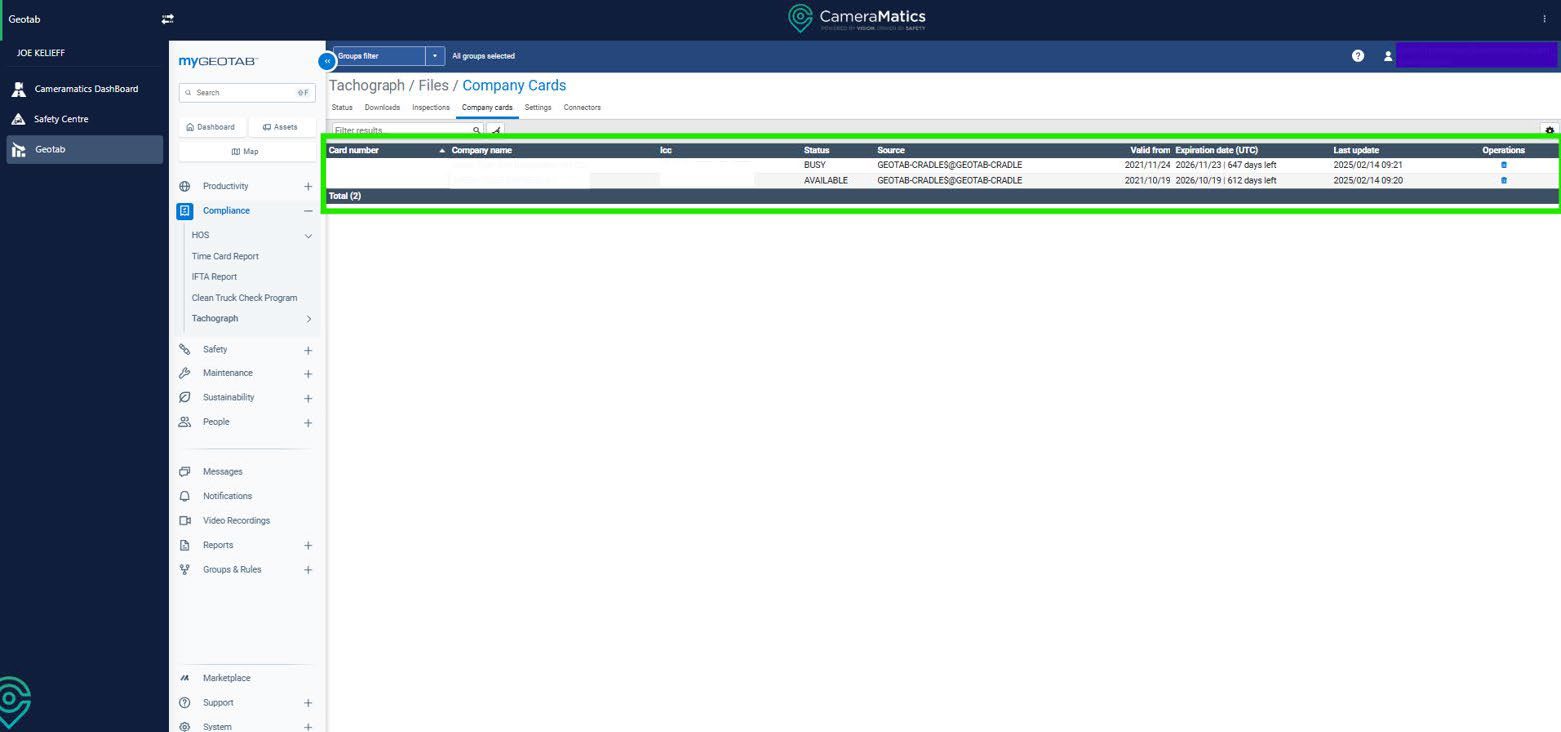
Task: Open the Groups filter dropdown arrow
Action: pyautogui.click(x=435, y=56)
